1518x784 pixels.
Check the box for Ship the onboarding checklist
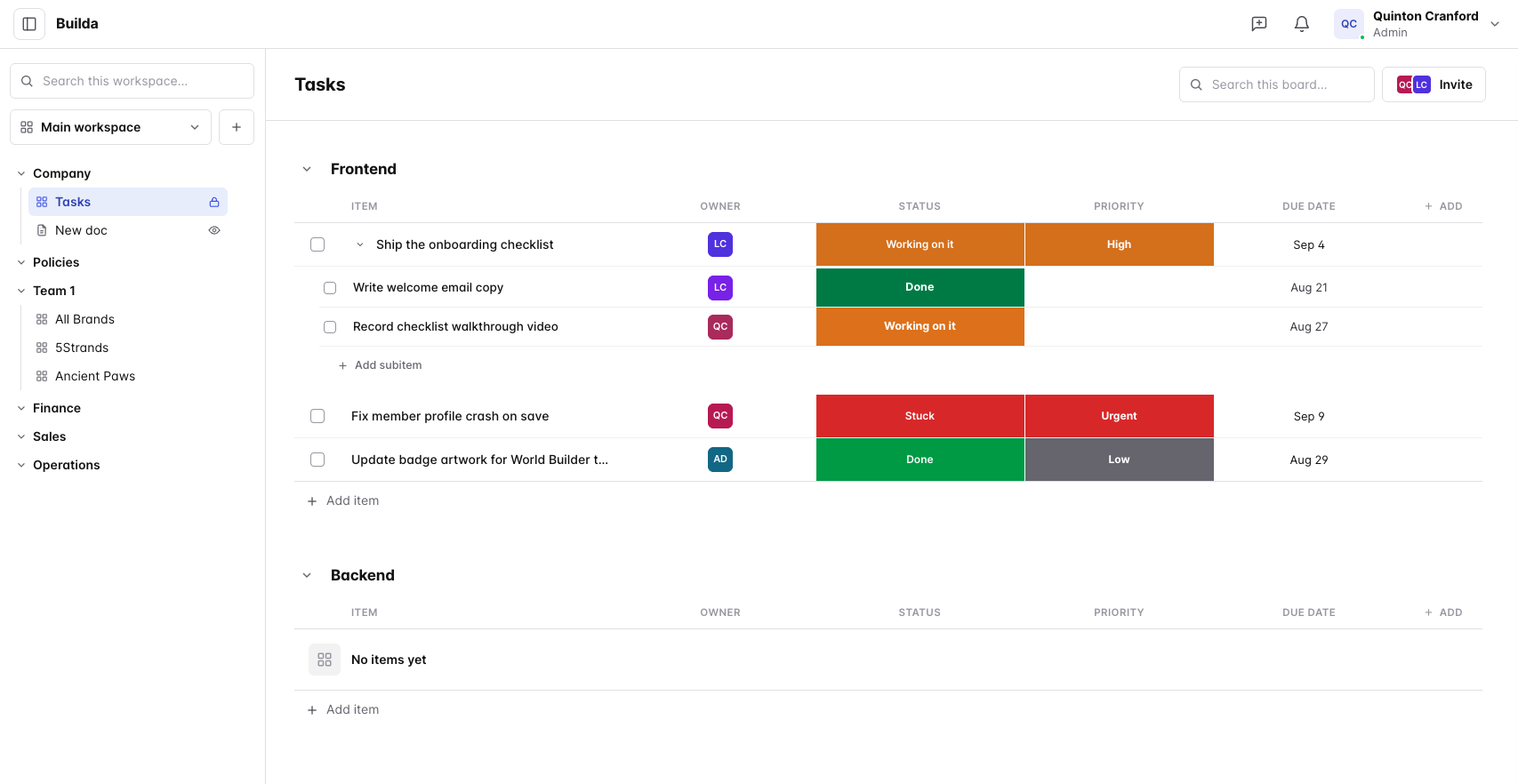pos(317,244)
